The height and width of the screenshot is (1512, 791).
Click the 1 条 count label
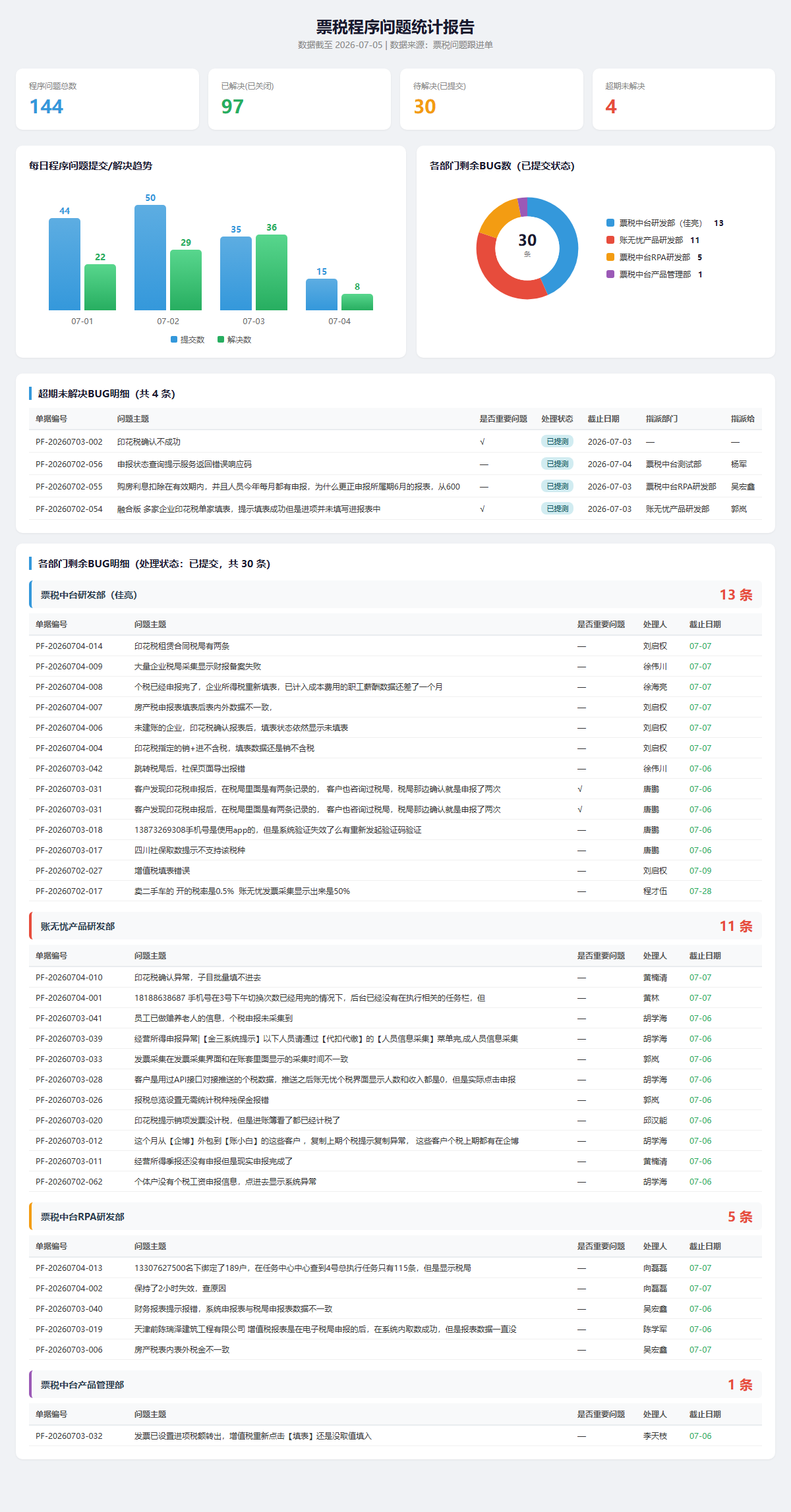pos(740,1384)
